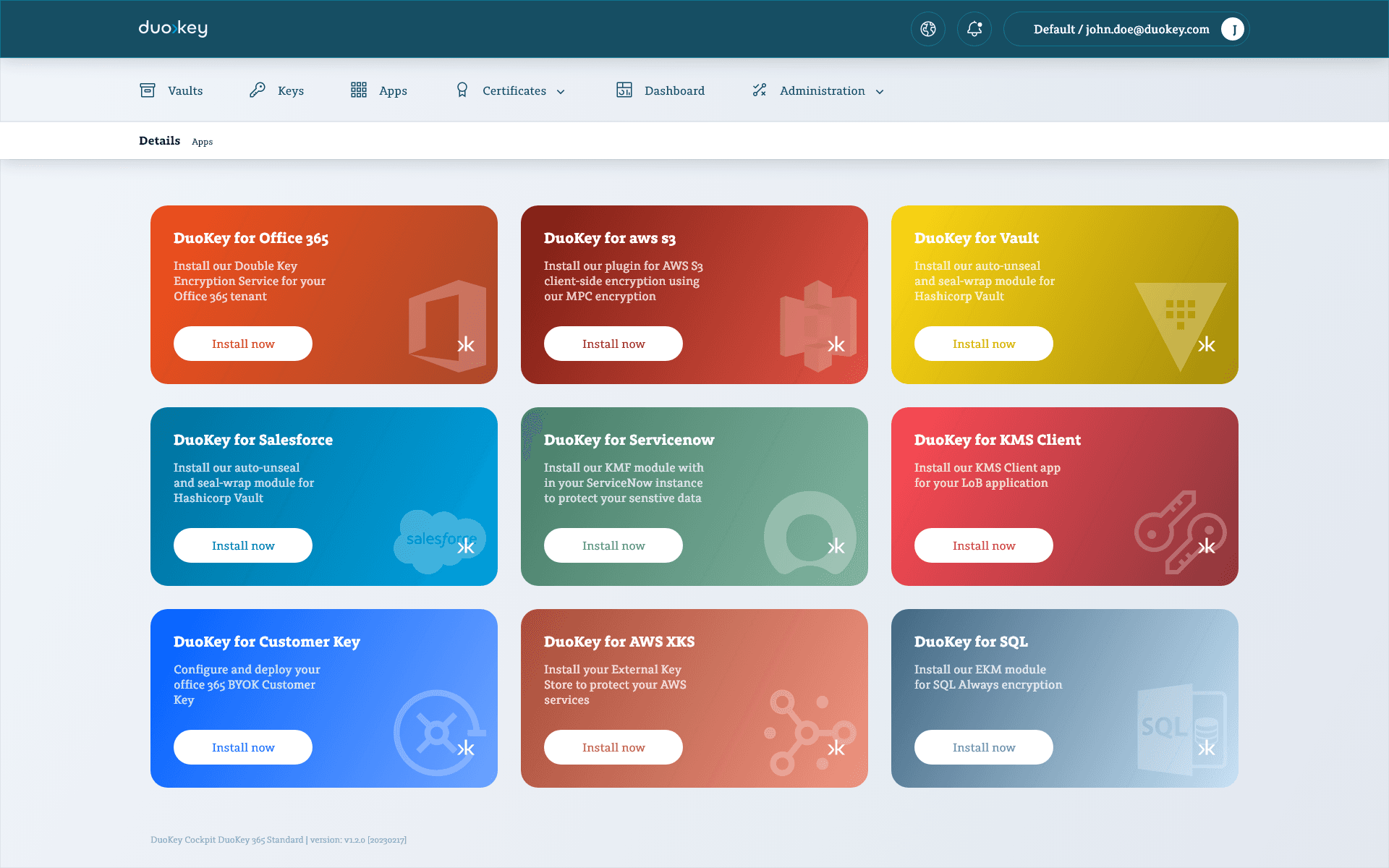Click the Administration tools icon
Image resolution: width=1389 pixels, height=868 pixels.
coord(760,90)
